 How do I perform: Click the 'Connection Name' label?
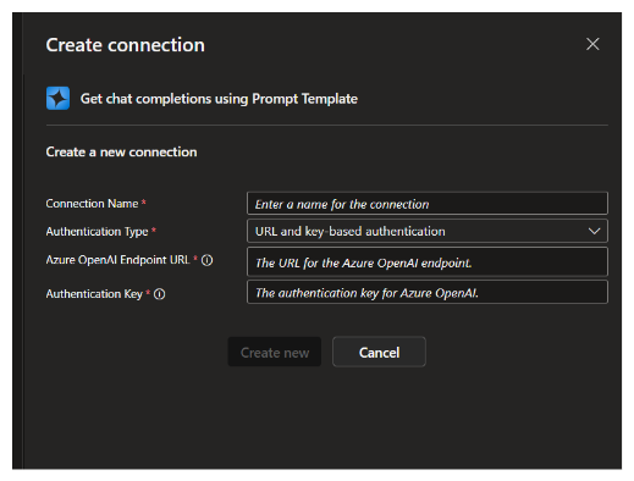pyautogui.click(x=92, y=203)
